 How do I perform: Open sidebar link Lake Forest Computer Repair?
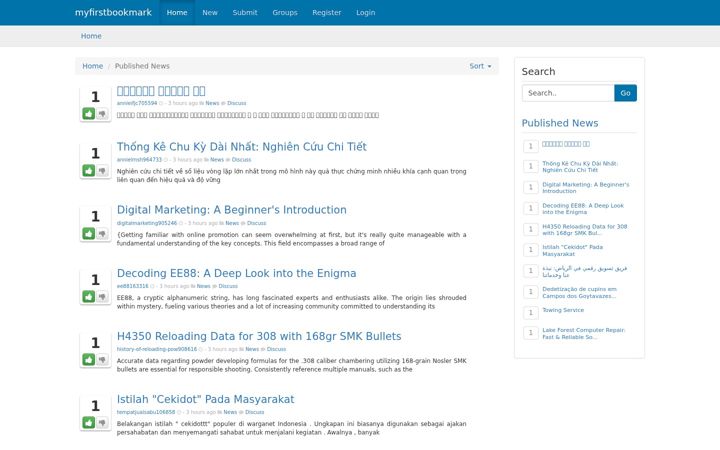click(x=583, y=333)
